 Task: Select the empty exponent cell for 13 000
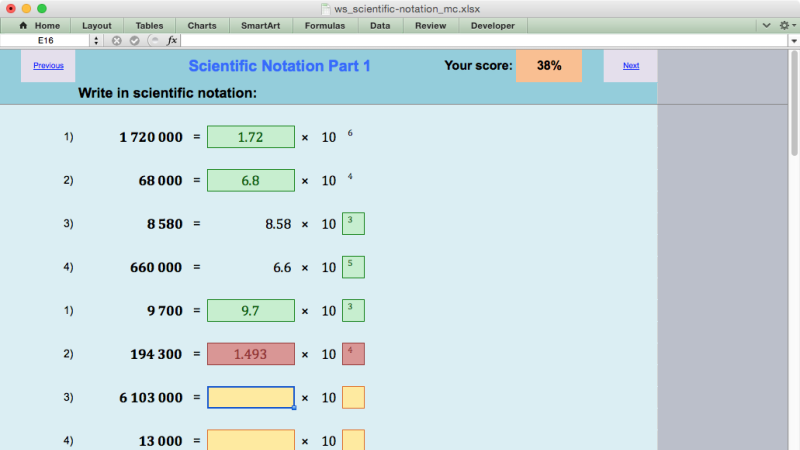click(353, 440)
